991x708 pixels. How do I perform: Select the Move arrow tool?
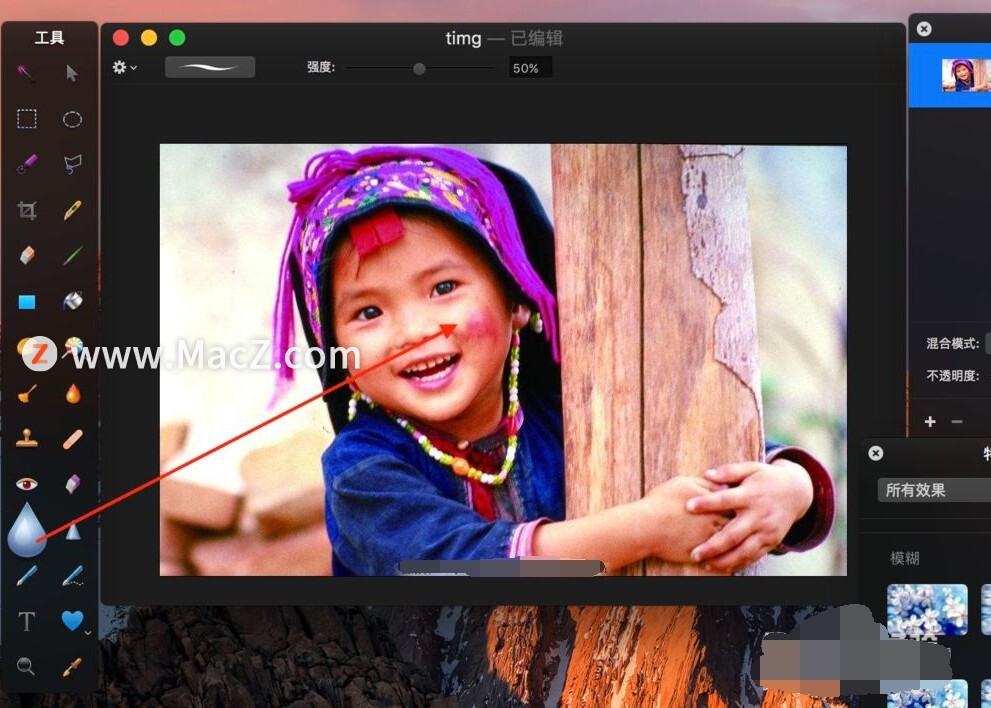(72, 73)
